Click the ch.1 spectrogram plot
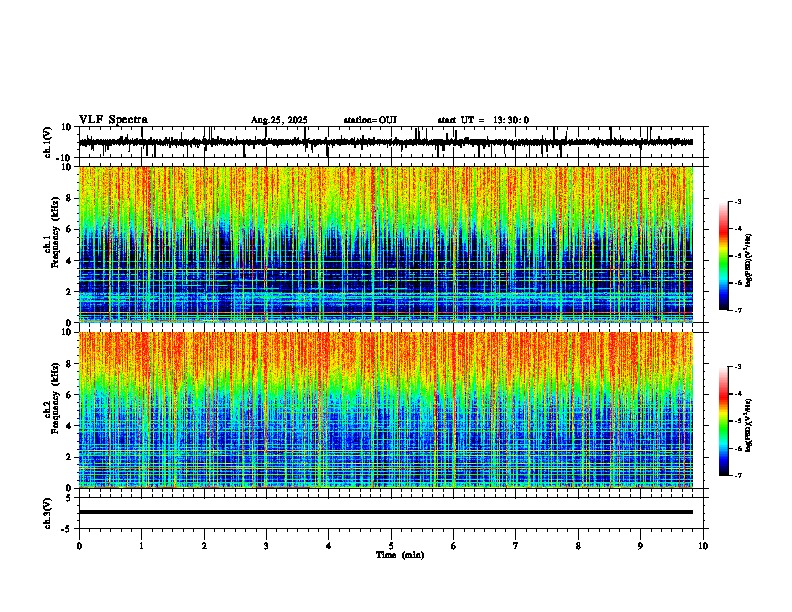 click(x=386, y=244)
